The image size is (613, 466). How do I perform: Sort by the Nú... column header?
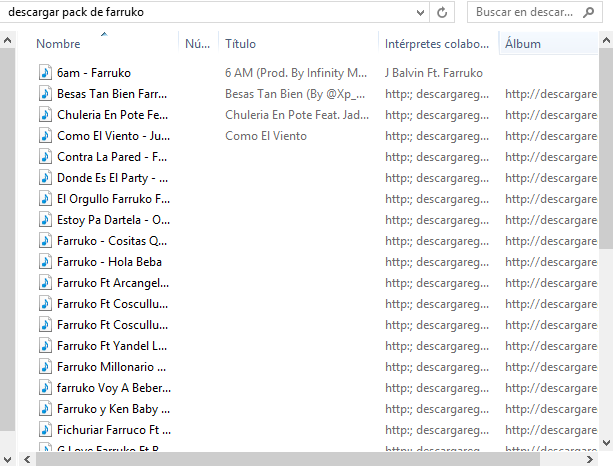(197, 44)
